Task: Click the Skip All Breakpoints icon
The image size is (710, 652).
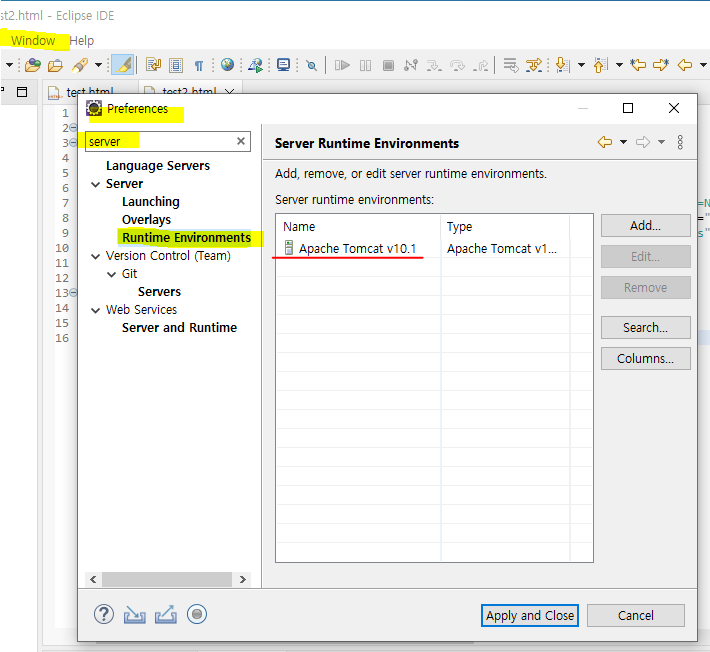Action: (312, 66)
